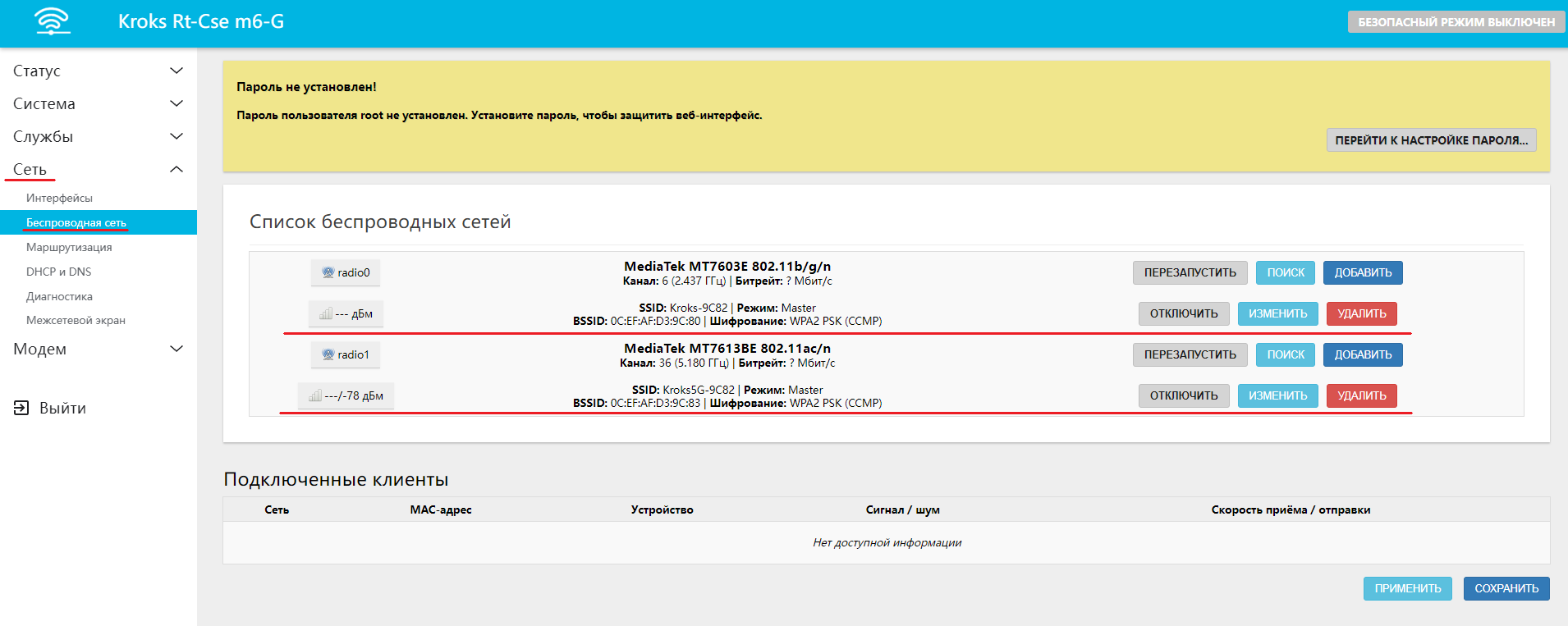Toggle the Безопасный режим выключен button
The height and width of the screenshot is (626, 1568).
tap(1456, 22)
